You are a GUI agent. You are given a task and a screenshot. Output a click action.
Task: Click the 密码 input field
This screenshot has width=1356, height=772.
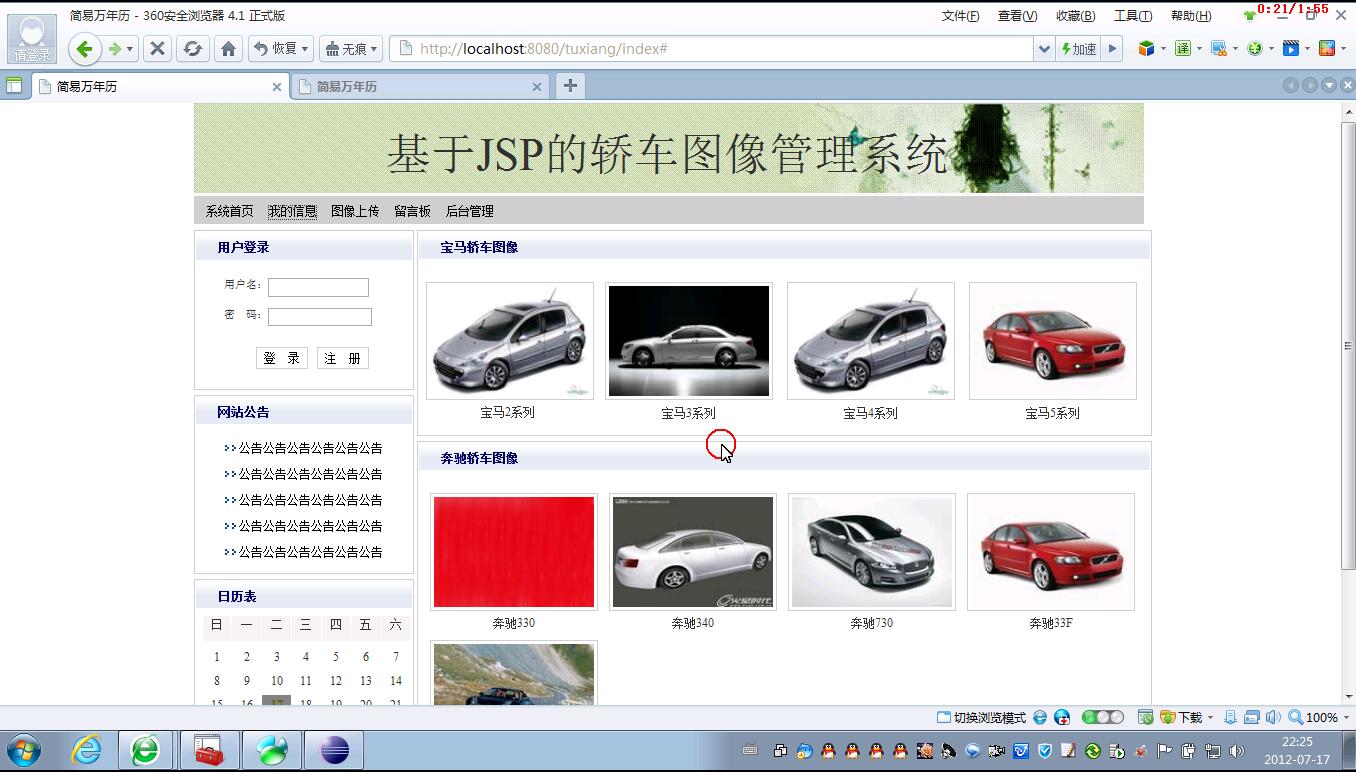tap(320, 317)
